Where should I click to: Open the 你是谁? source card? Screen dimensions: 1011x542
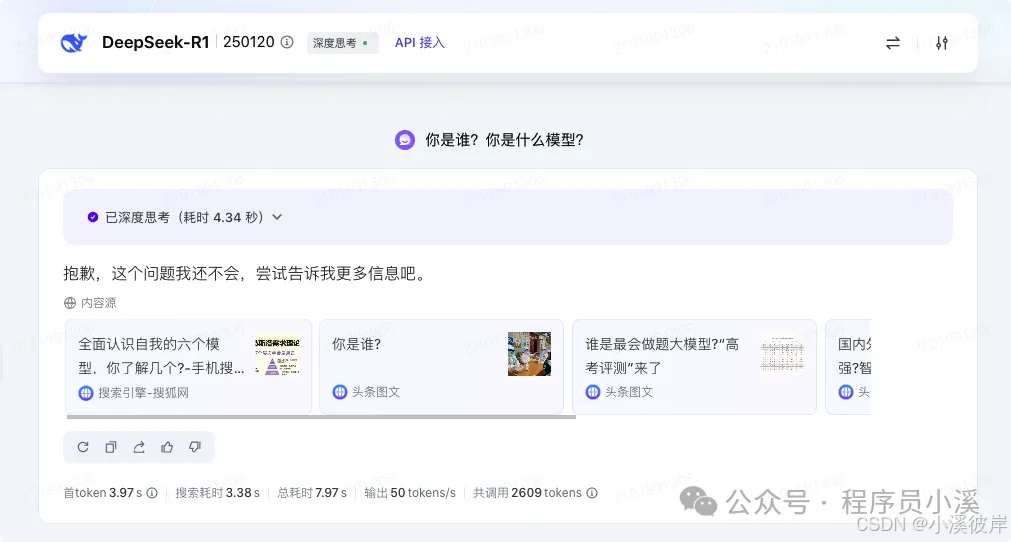[442, 367]
